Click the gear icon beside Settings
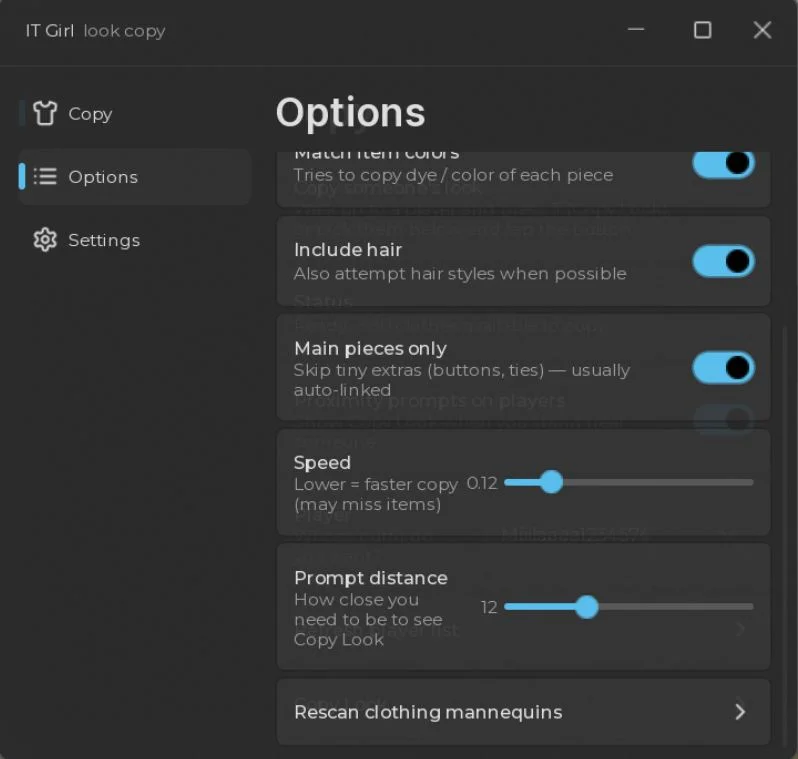 45,240
